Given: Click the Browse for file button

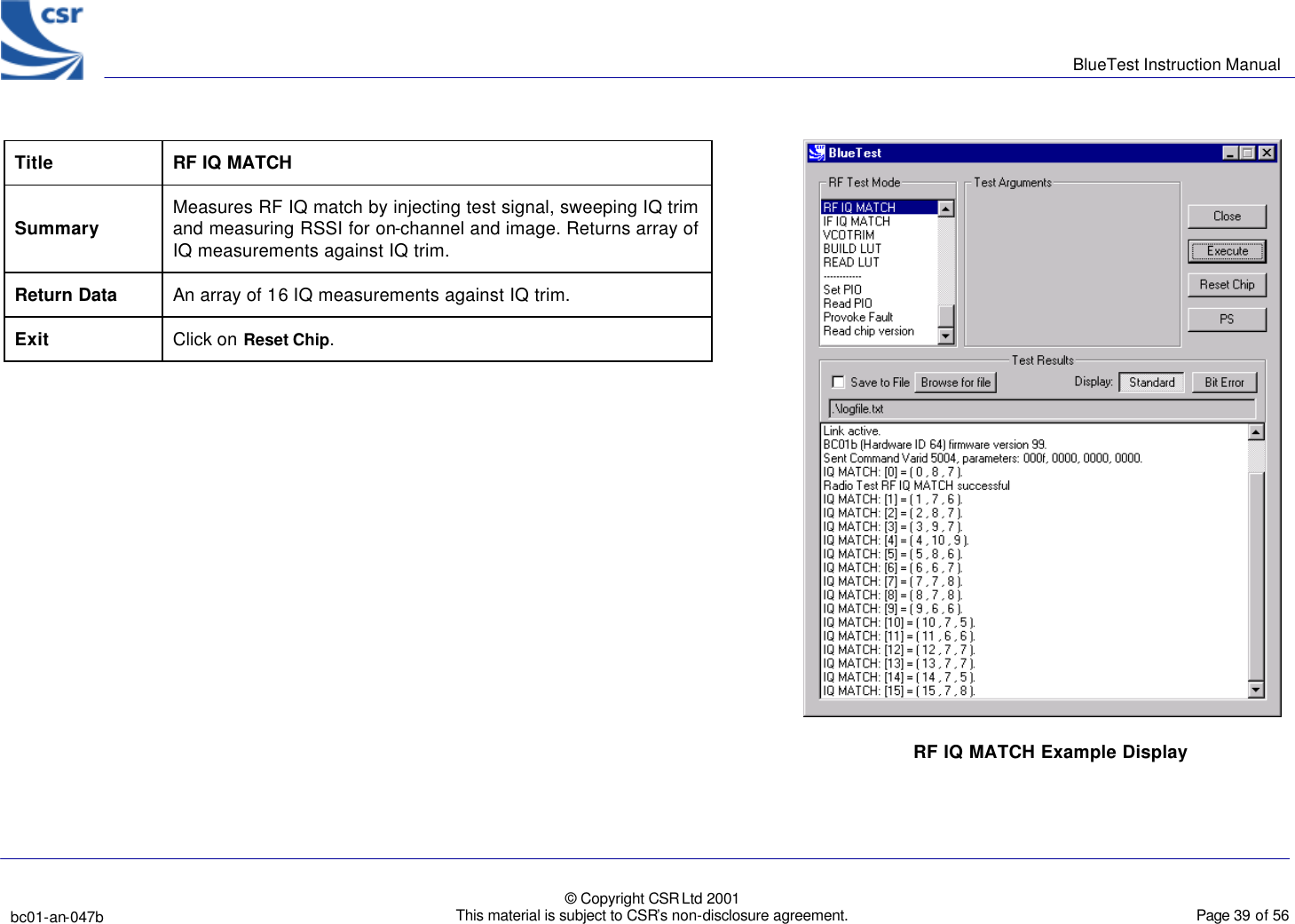Looking at the screenshot, I should coord(955,383).
